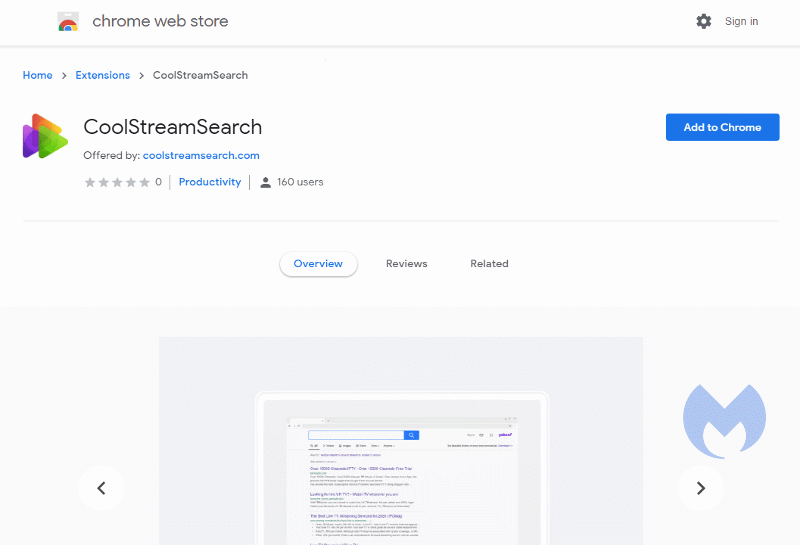Screen dimensions: 800x545
Task: Show the next screenshot with right arrow
Action: click(x=701, y=488)
